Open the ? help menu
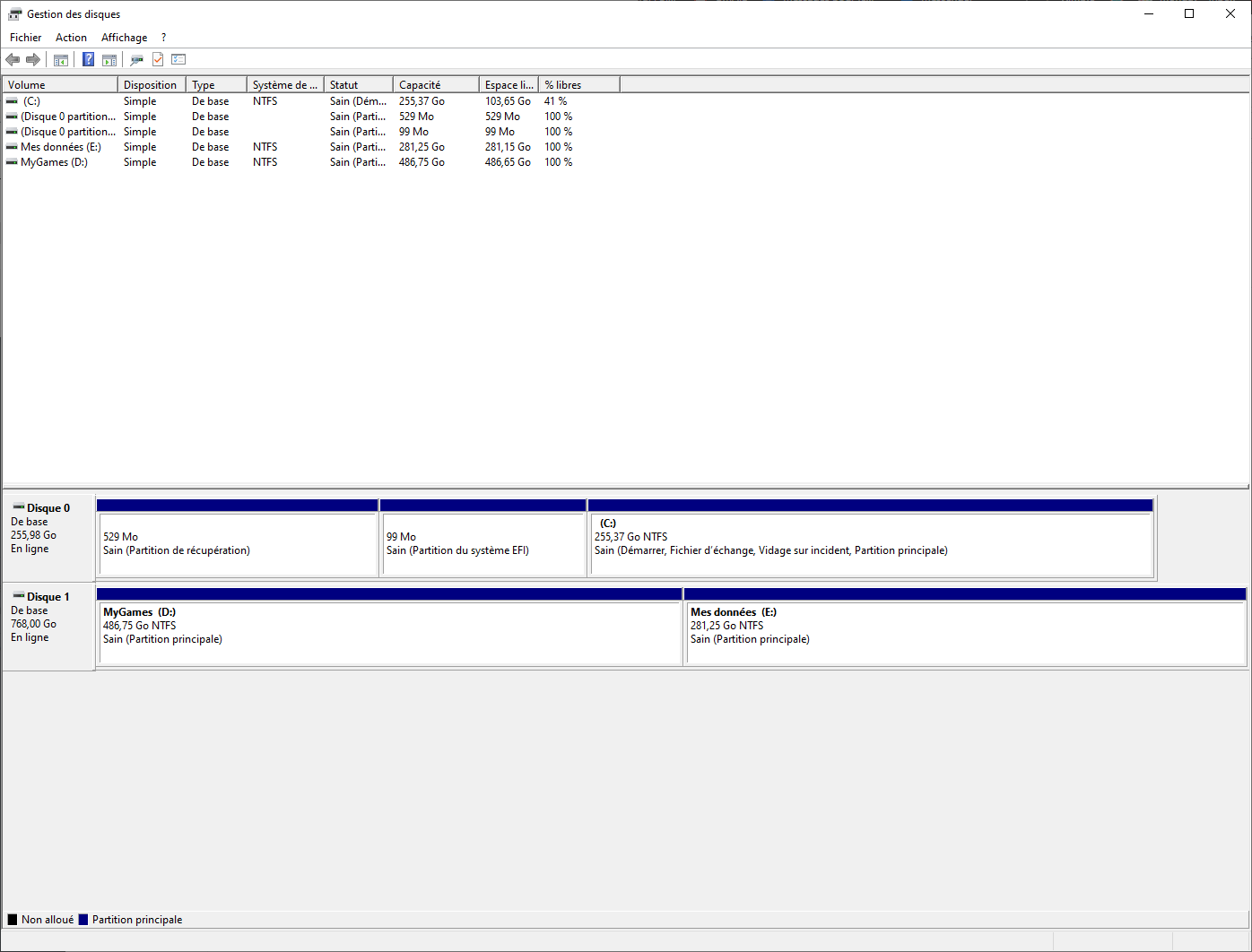 point(163,38)
